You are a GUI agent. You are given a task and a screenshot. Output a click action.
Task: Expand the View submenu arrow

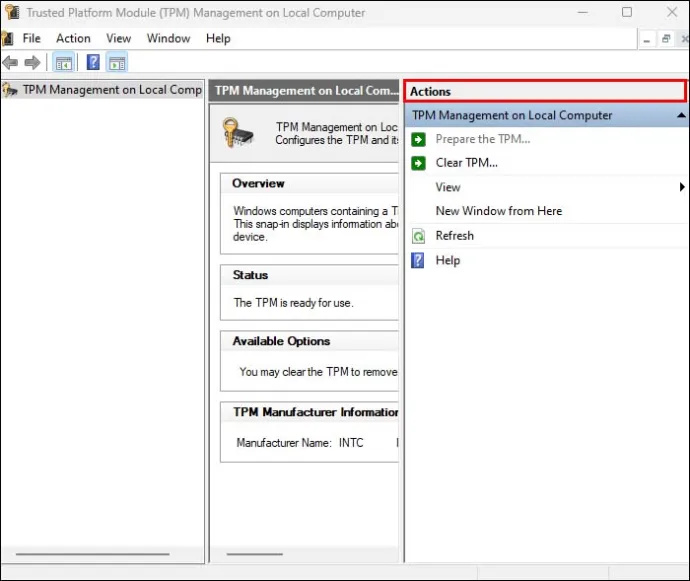click(682, 187)
